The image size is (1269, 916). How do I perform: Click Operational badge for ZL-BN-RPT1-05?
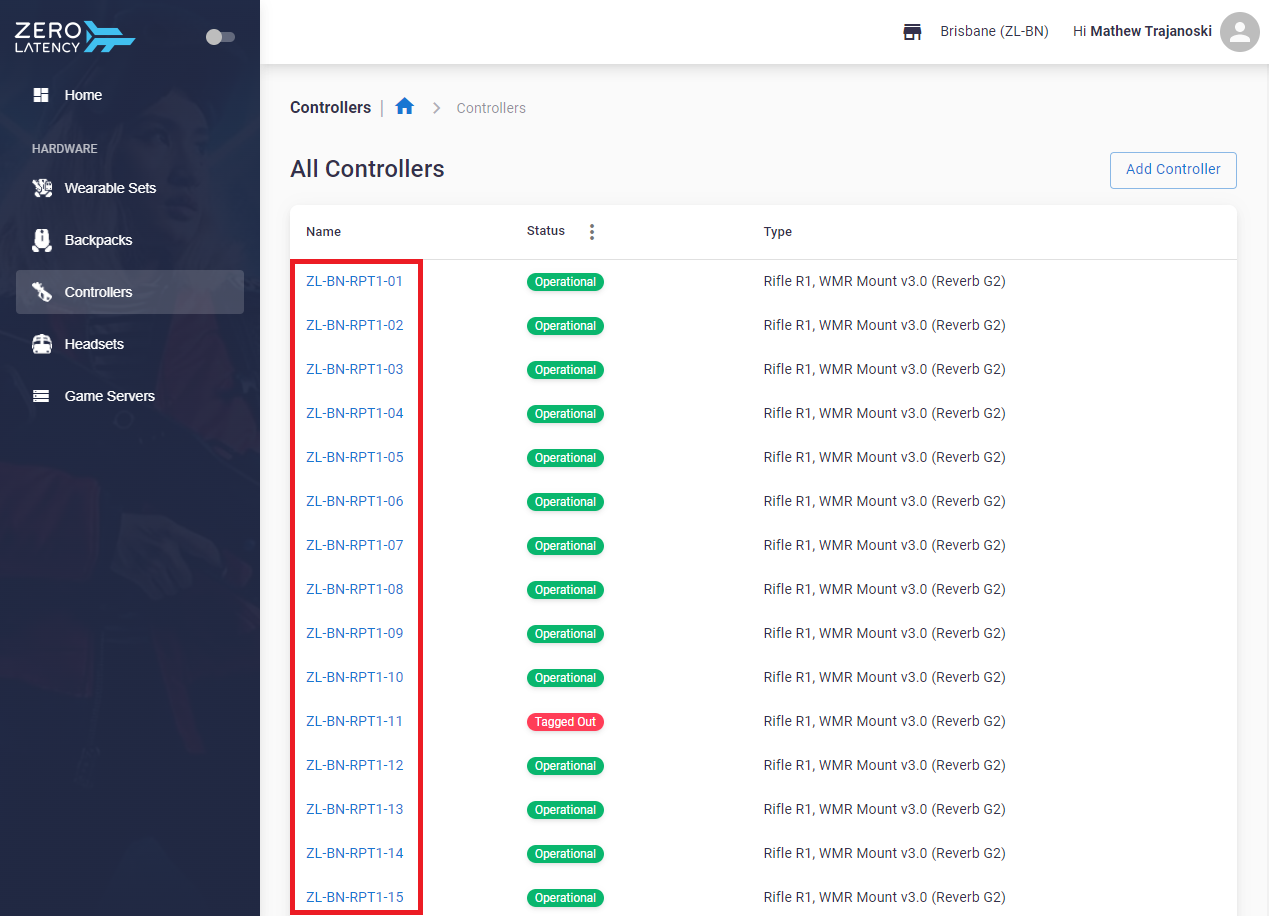click(x=565, y=458)
